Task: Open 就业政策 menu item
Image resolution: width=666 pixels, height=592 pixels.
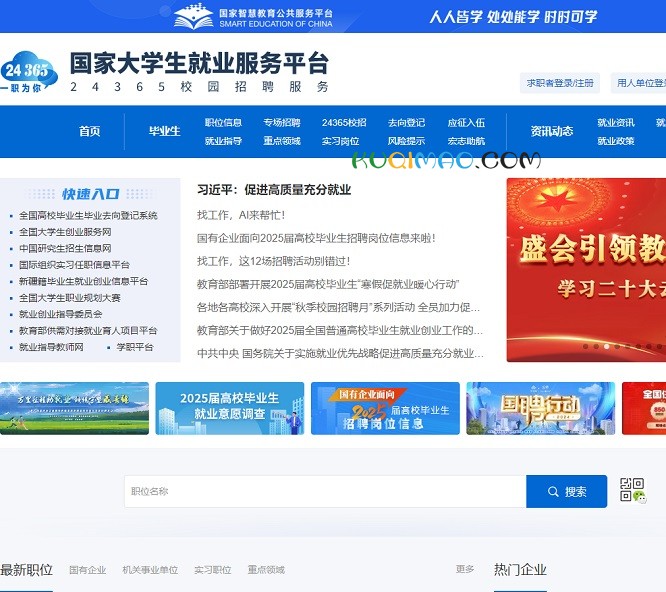Action: point(616,141)
